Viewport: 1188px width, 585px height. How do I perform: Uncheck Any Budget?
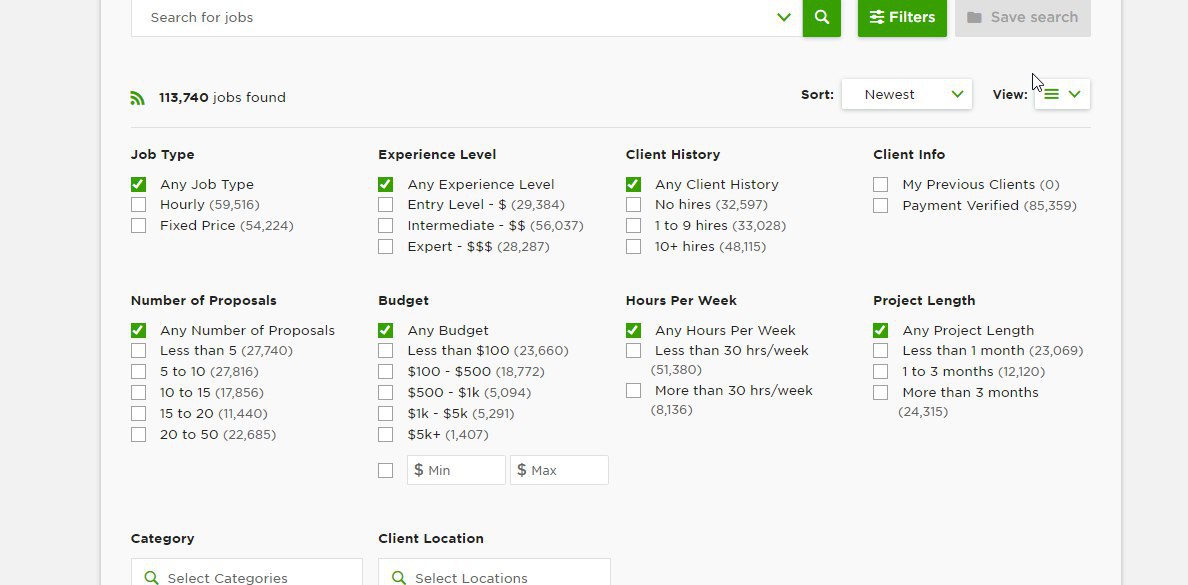[386, 330]
